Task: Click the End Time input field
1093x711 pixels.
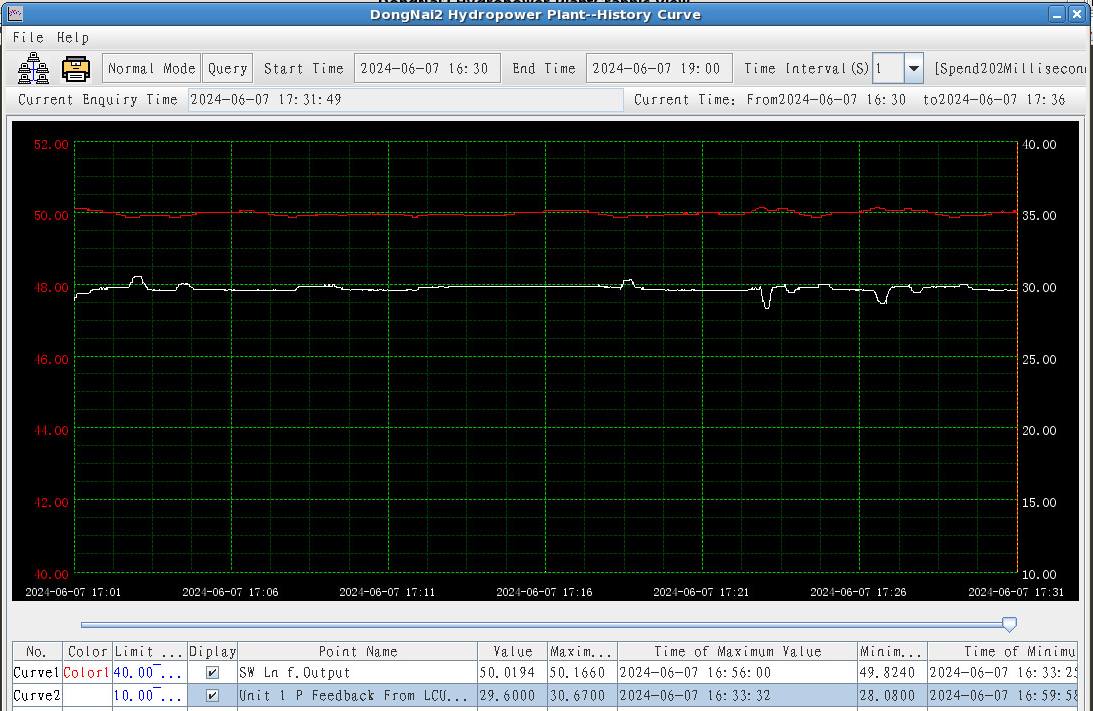Action: [x=658, y=69]
